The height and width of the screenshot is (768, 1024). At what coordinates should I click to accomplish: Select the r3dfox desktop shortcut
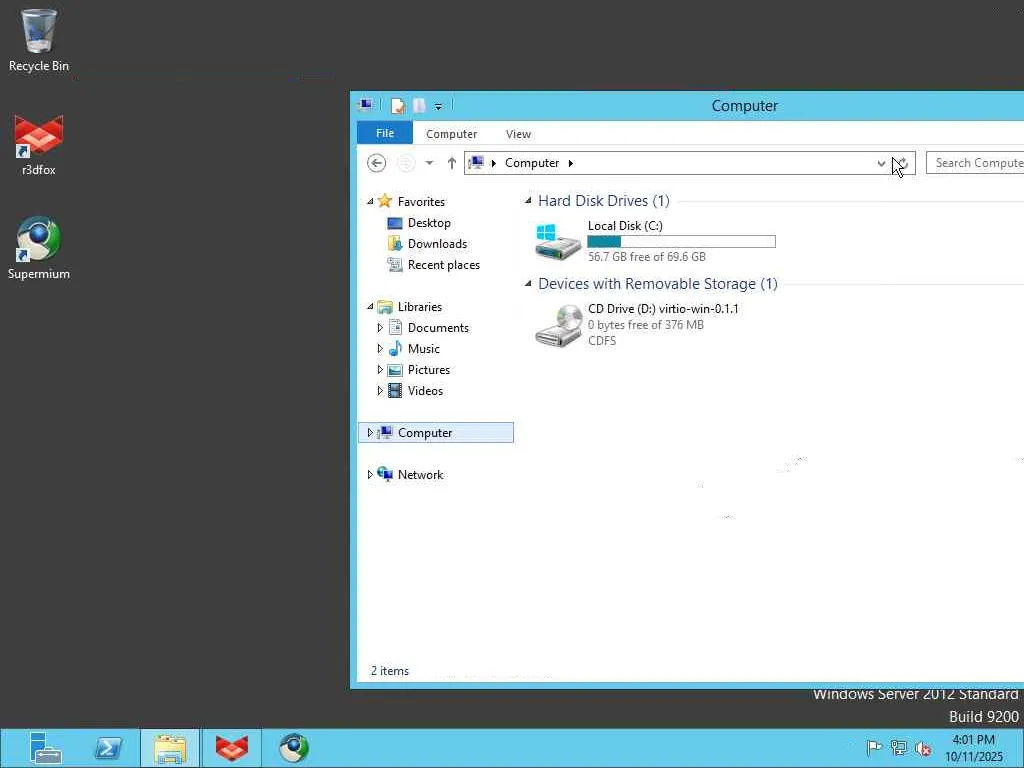[x=39, y=145]
